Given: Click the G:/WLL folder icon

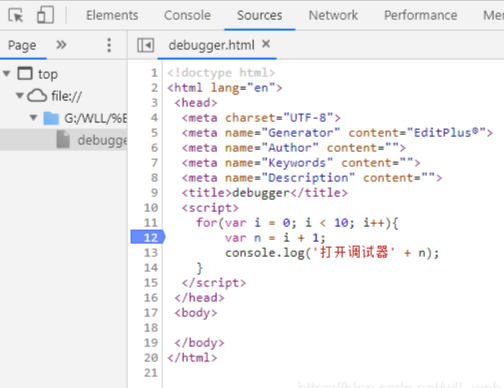Looking at the screenshot, I should pyautogui.click(x=51, y=118).
